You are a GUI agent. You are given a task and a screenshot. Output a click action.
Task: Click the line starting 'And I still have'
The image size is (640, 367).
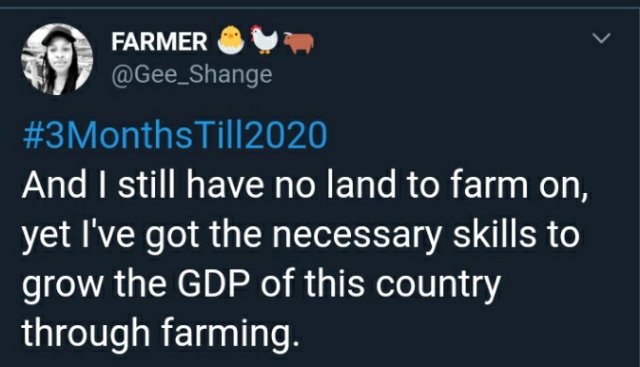click(x=305, y=186)
